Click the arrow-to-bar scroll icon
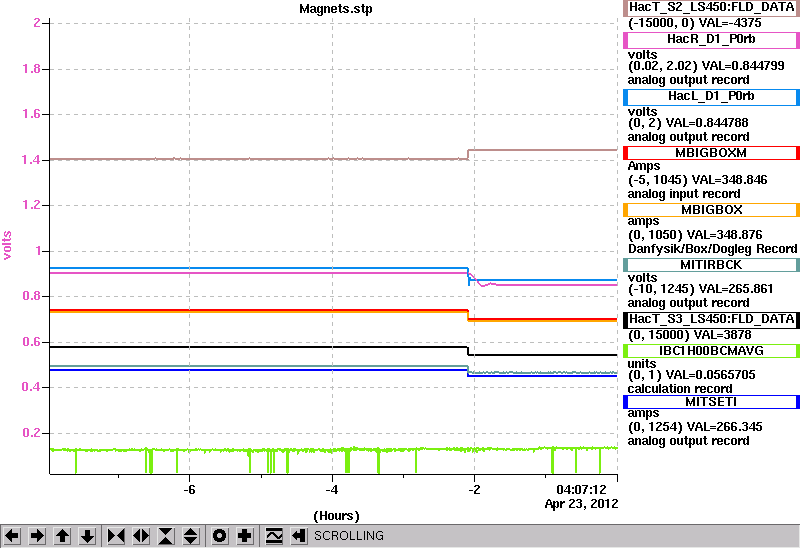Image resolution: width=800 pixels, height=548 pixels. 298,536
